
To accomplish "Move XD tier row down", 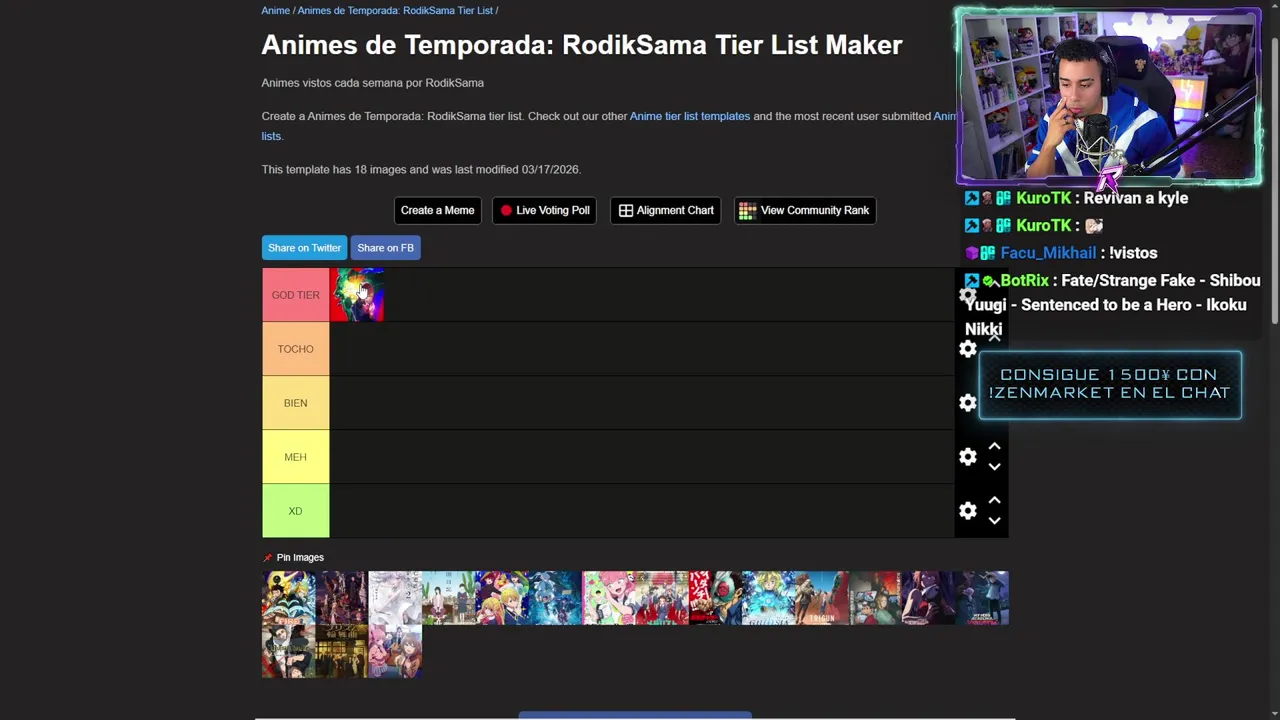I will [x=994, y=521].
